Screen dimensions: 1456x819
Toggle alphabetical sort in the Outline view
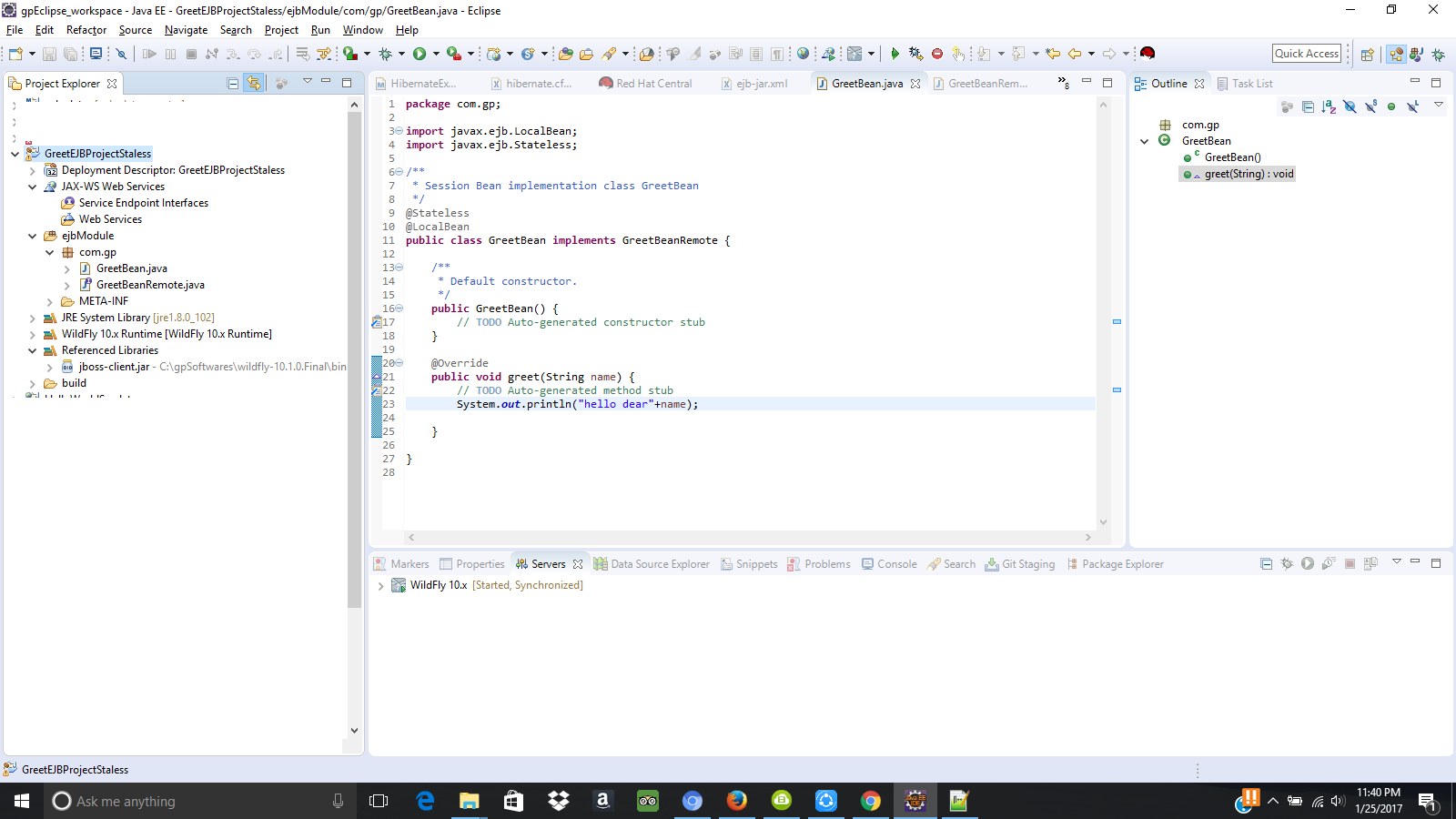coord(1329,106)
